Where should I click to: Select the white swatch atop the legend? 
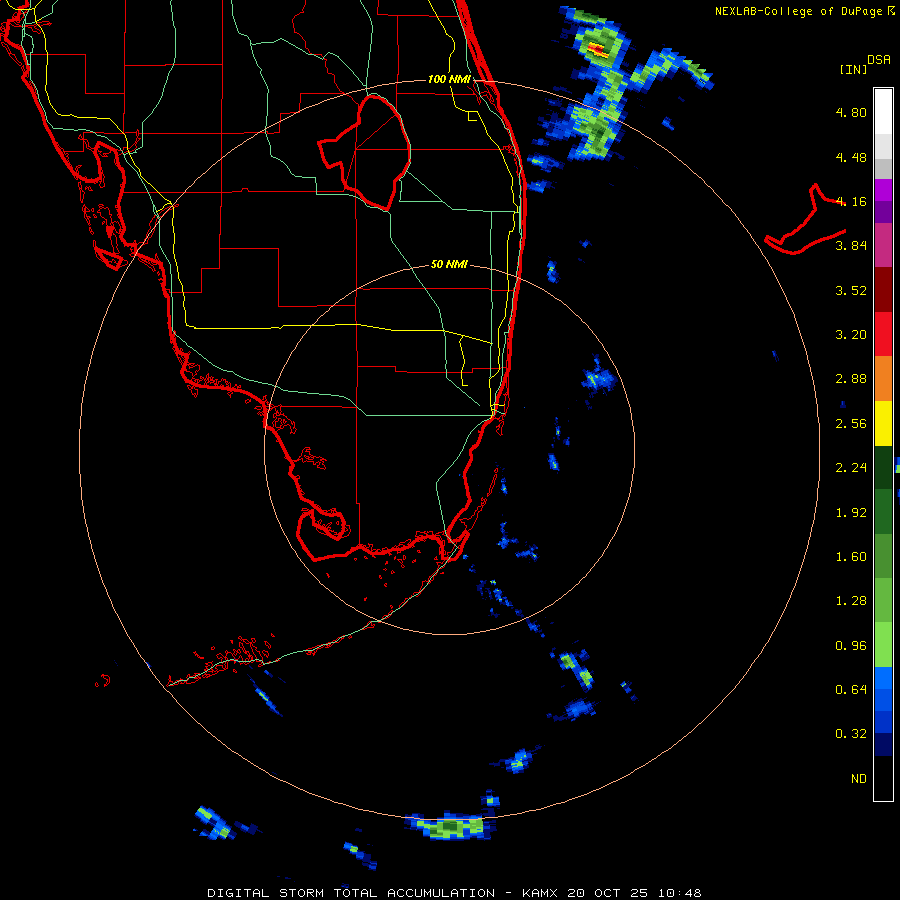coord(883,112)
